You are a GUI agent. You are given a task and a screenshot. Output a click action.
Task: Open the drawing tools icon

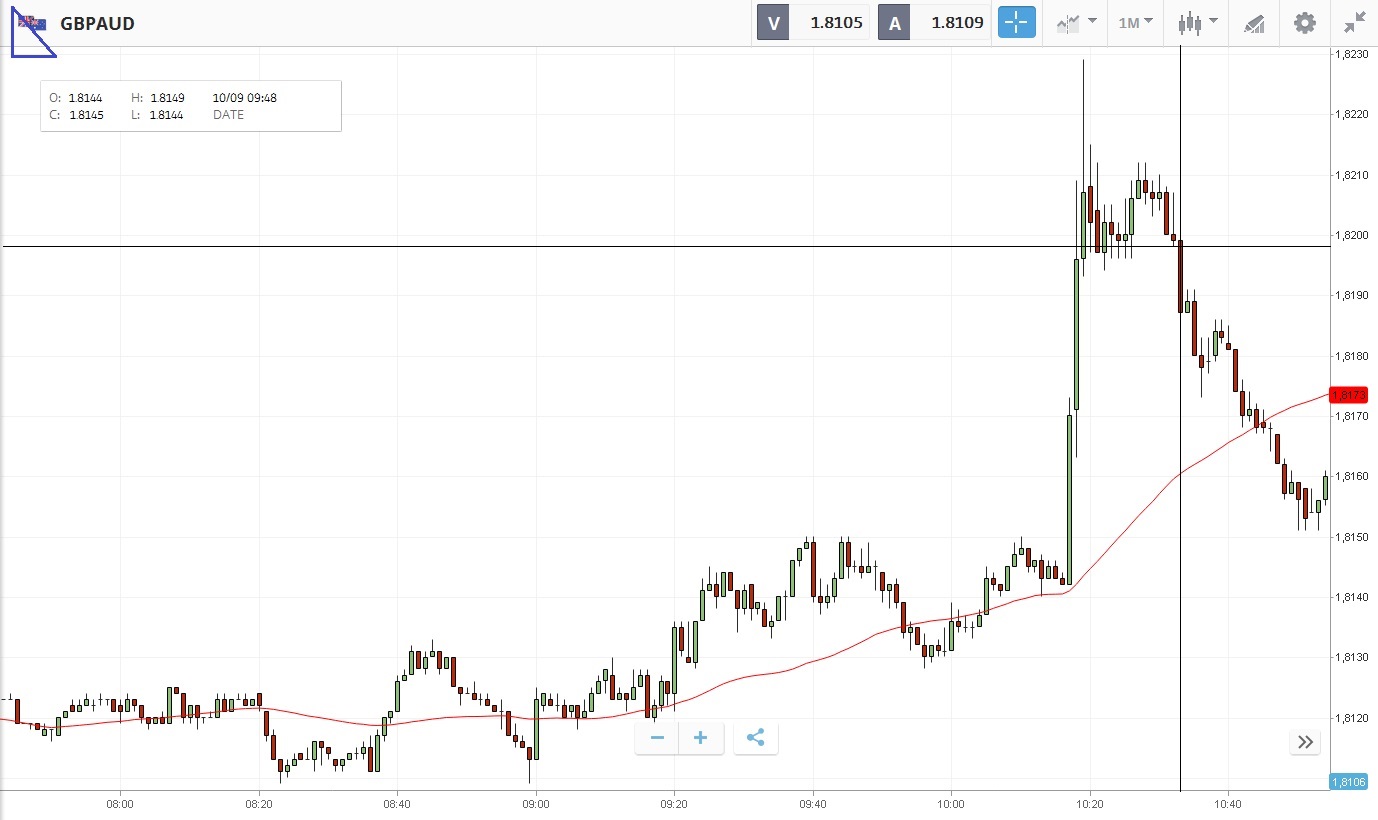coord(1254,22)
